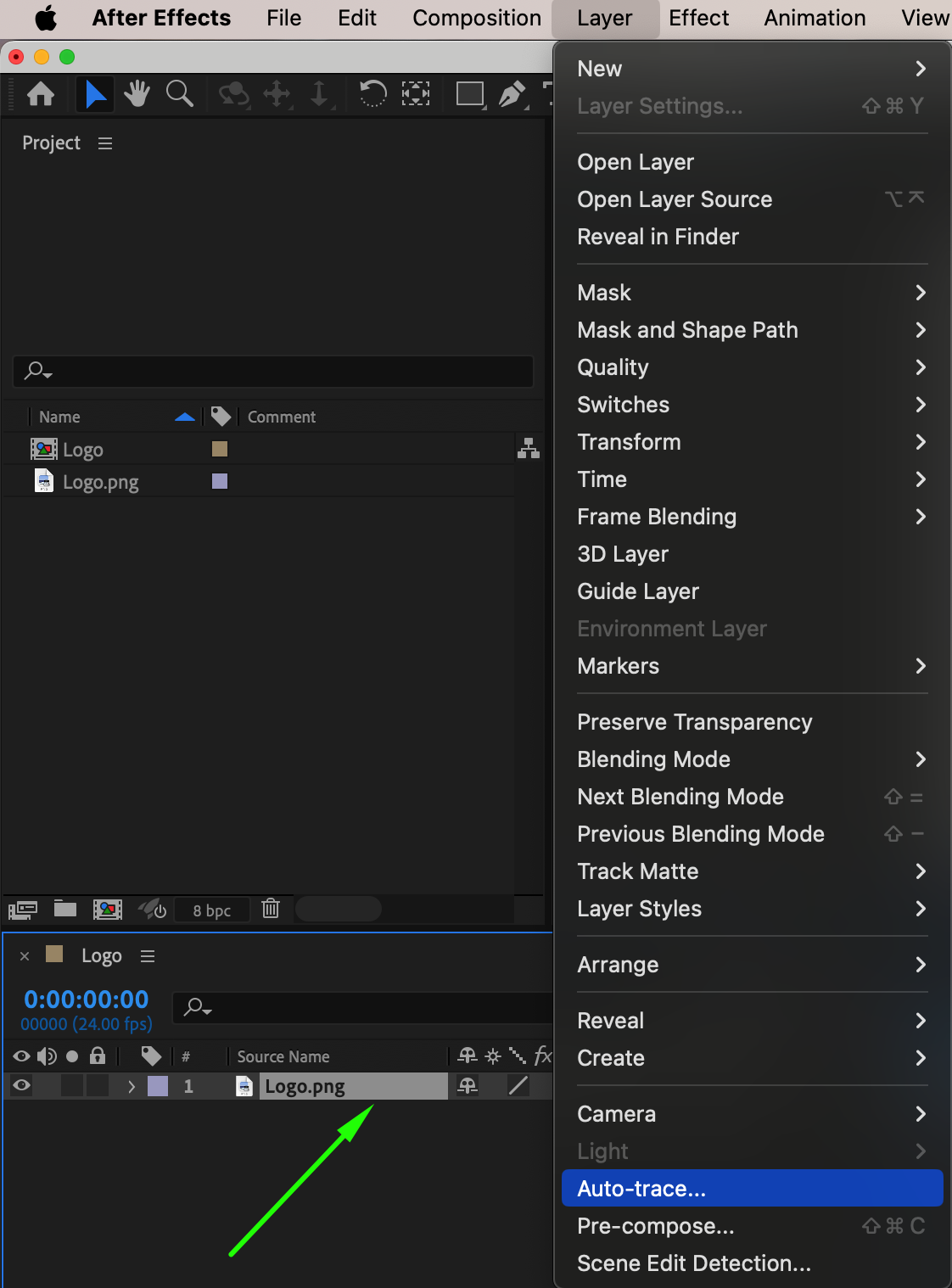Viewport: 952px width, 1288px height.
Task: Select the Zoom tool
Action: [179, 93]
